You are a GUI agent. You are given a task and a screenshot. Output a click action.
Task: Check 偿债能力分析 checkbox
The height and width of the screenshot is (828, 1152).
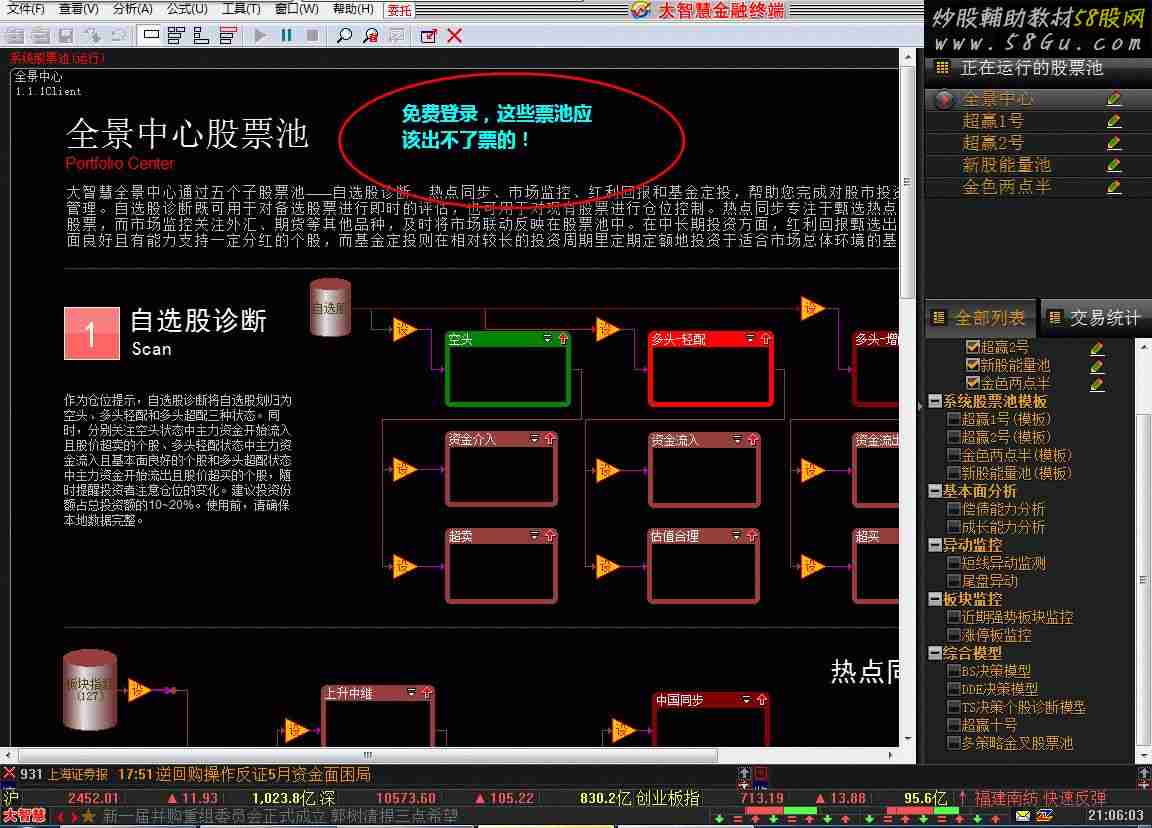click(954, 508)
